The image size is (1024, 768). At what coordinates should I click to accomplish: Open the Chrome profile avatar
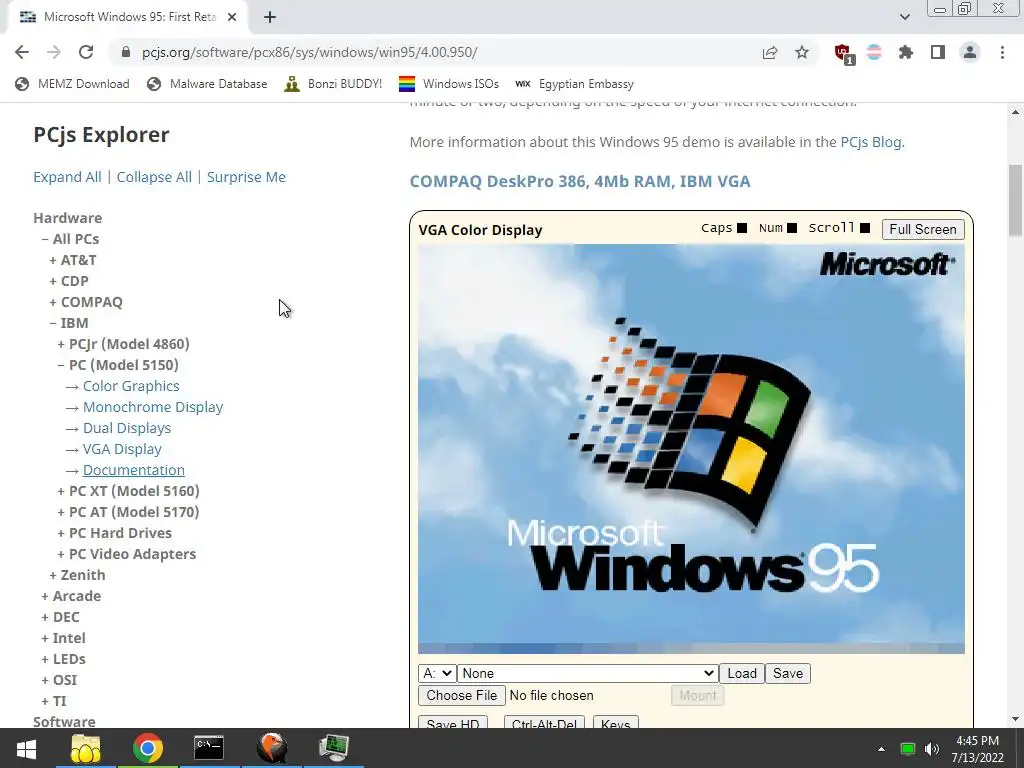(x=970, y=52)
